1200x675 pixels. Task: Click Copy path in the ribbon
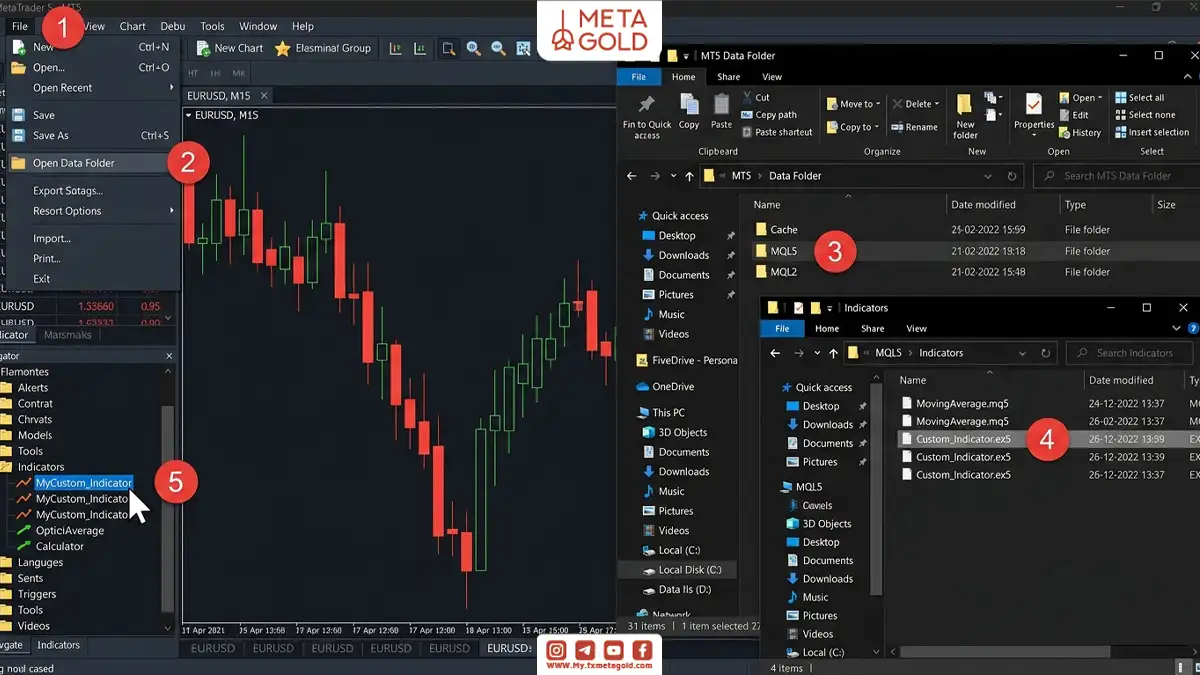769,115
